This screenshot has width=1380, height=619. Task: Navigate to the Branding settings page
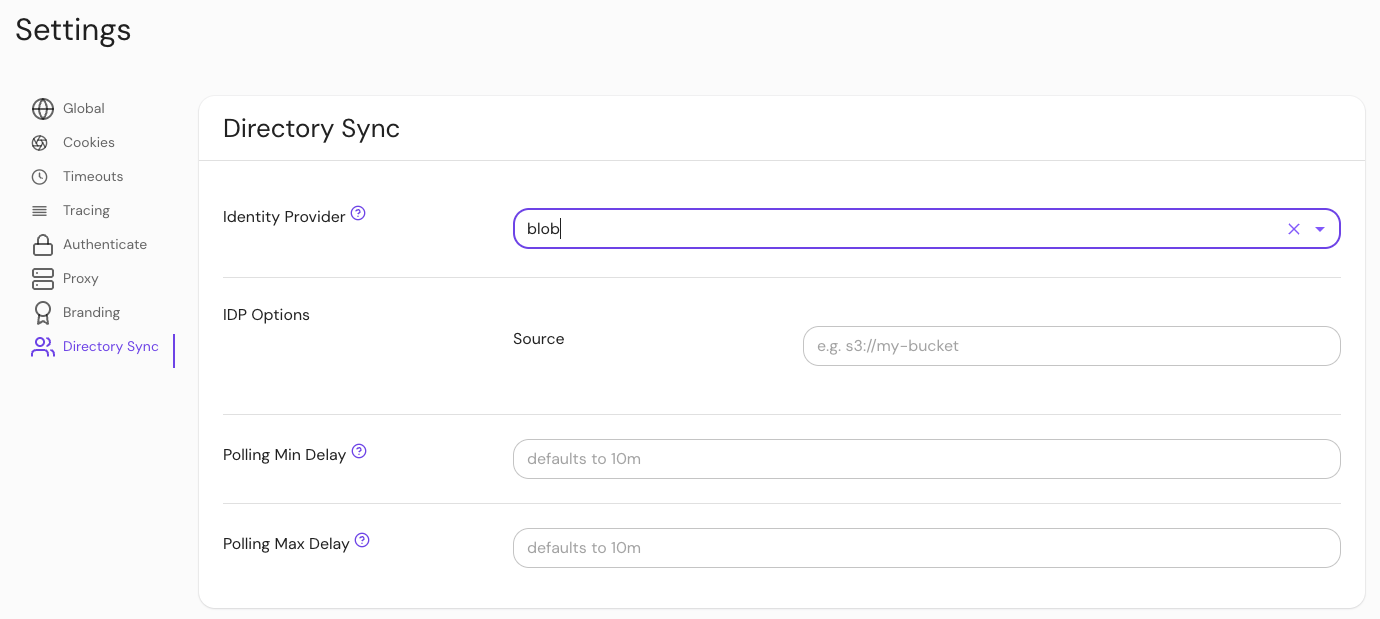tap(90, 312)
